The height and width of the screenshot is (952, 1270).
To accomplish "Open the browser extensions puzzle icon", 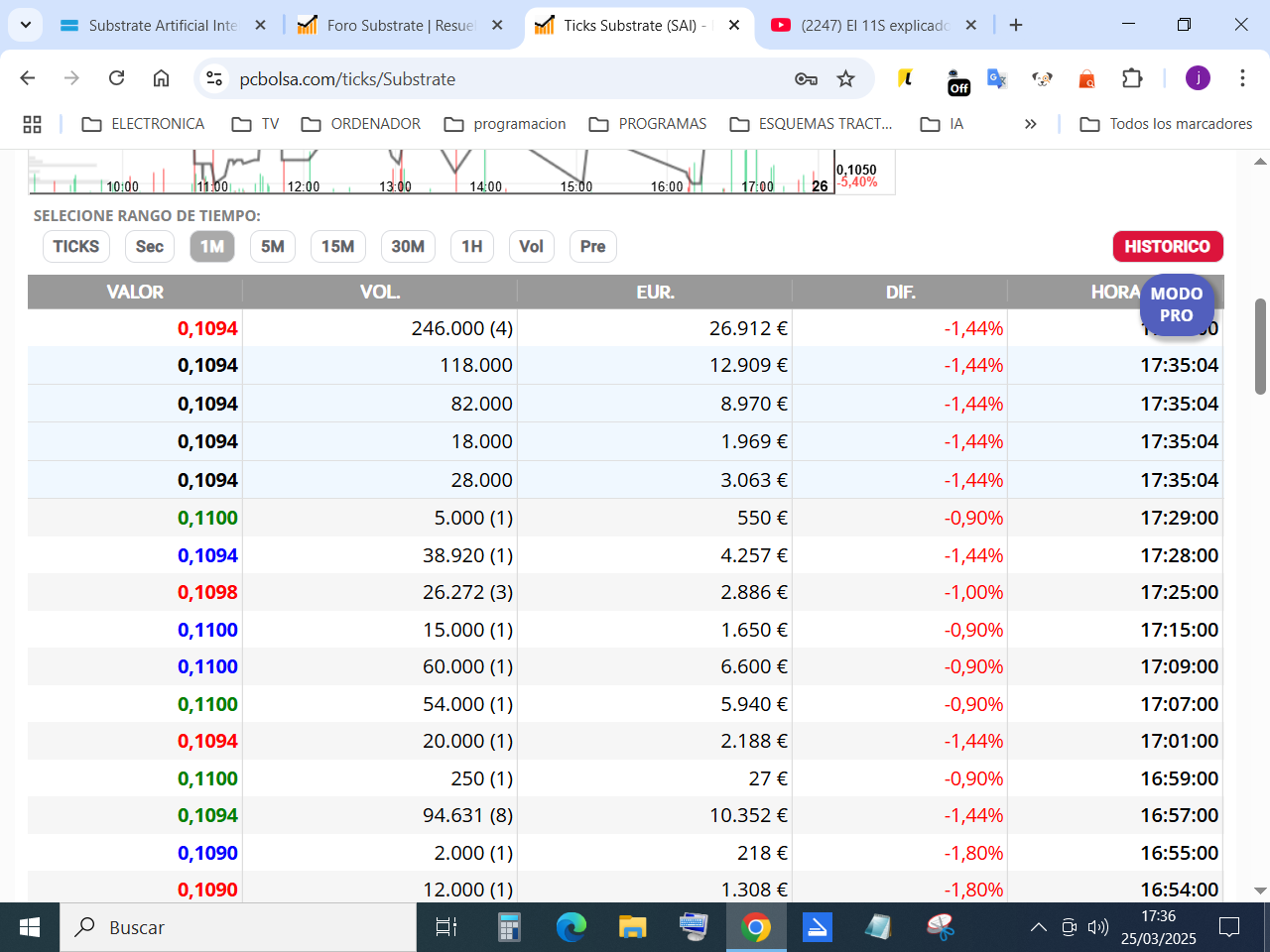I will [x=1132, y=78].
